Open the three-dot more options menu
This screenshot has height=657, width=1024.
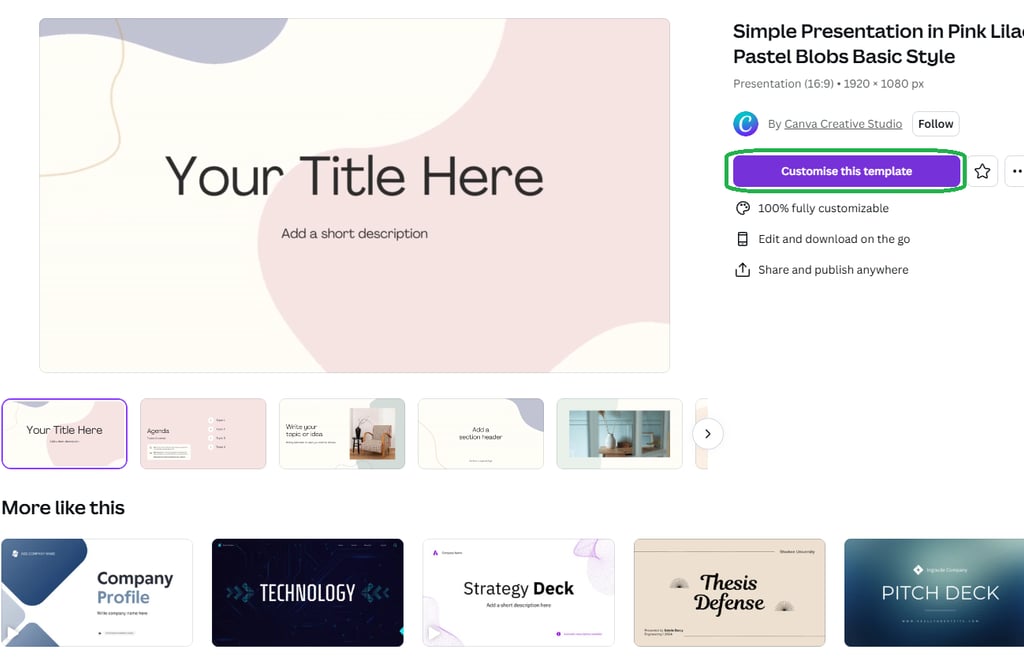pyautogui.click(x=1016, y=171)
